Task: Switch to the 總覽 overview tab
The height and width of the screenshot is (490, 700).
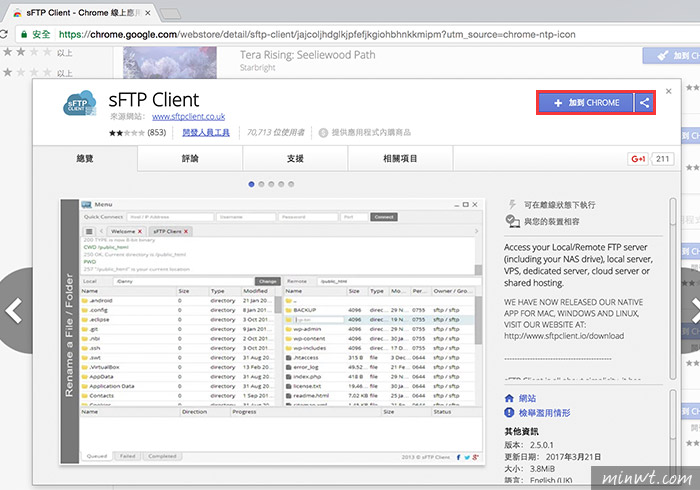Action: (x=85, y=158)
